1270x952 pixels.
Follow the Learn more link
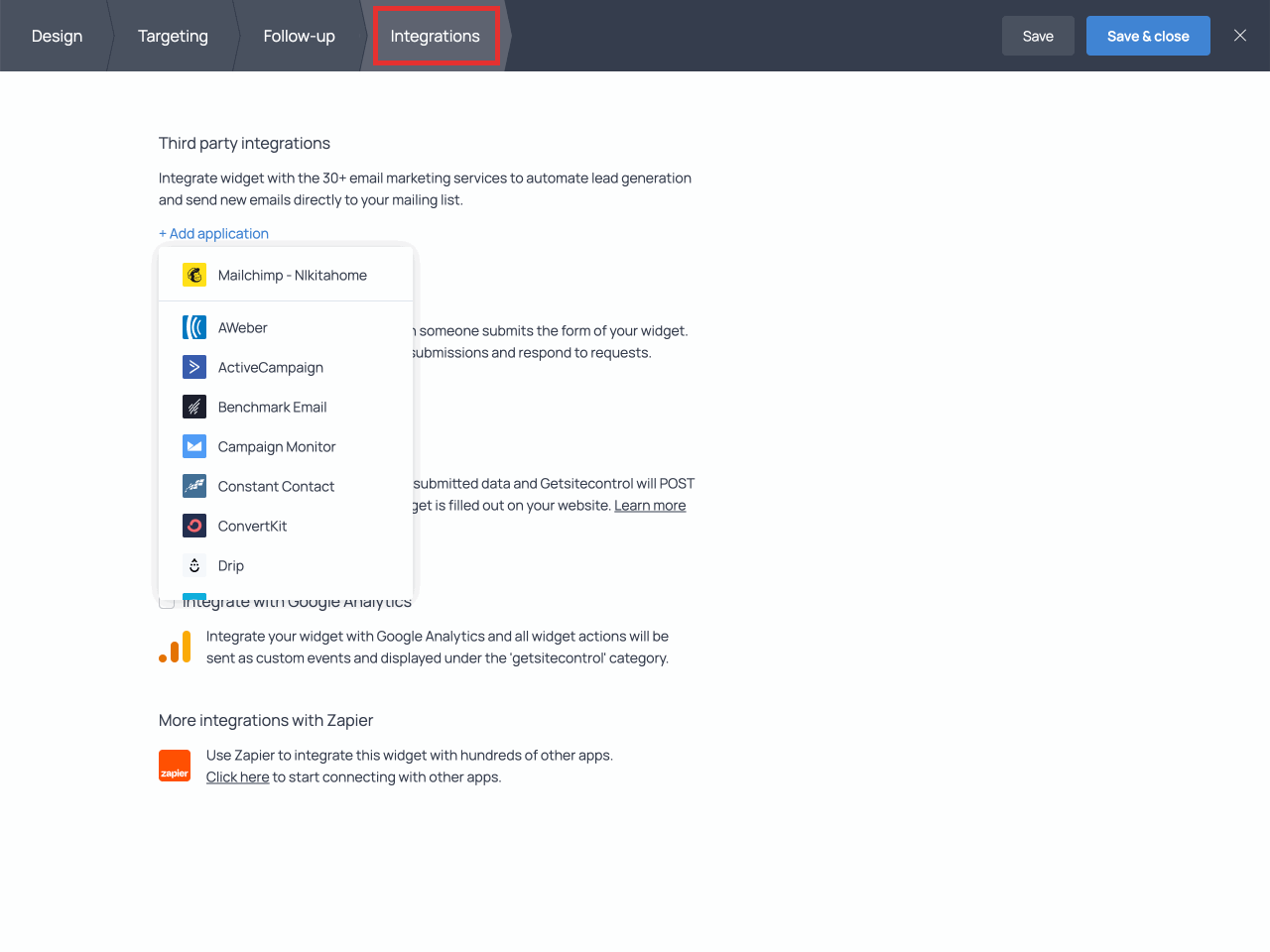(x=650, y=506)
